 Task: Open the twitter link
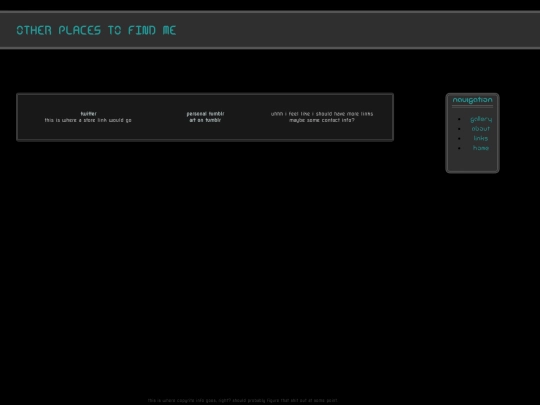[x=89, y=114]
